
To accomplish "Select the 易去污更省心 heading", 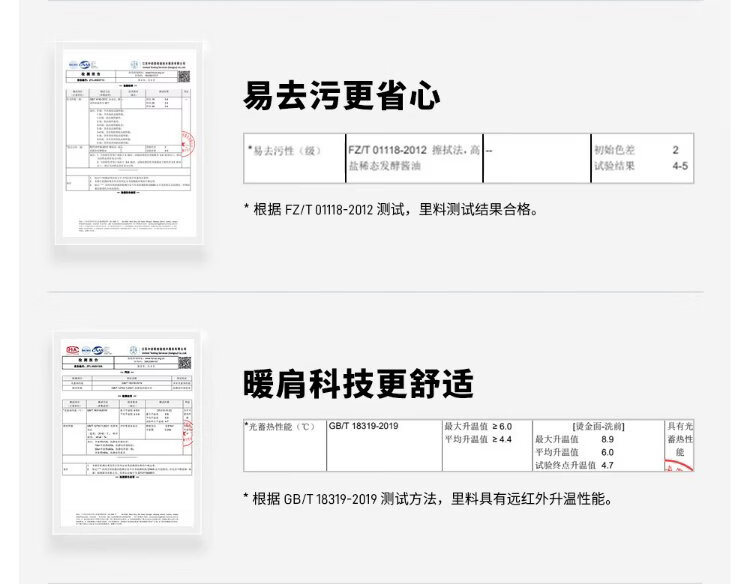I will click(342, 95).
